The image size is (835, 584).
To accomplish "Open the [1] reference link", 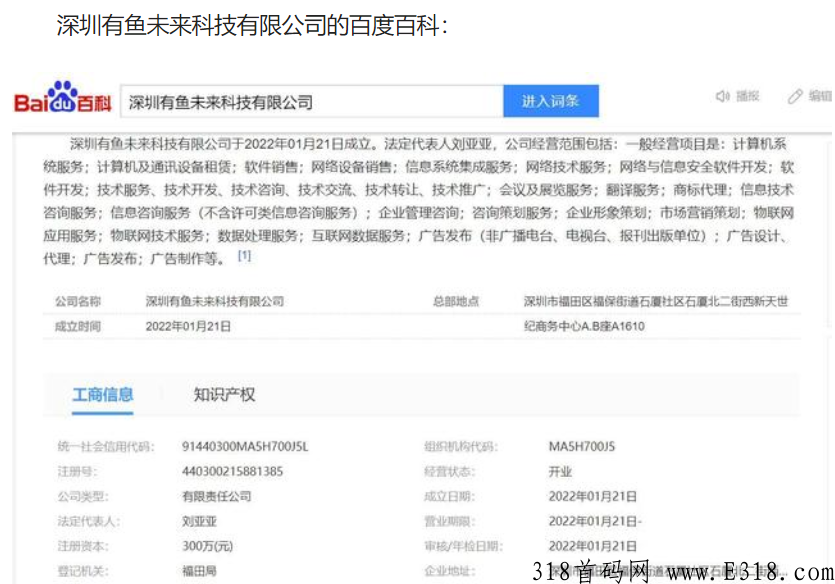I will click(244, 256).
